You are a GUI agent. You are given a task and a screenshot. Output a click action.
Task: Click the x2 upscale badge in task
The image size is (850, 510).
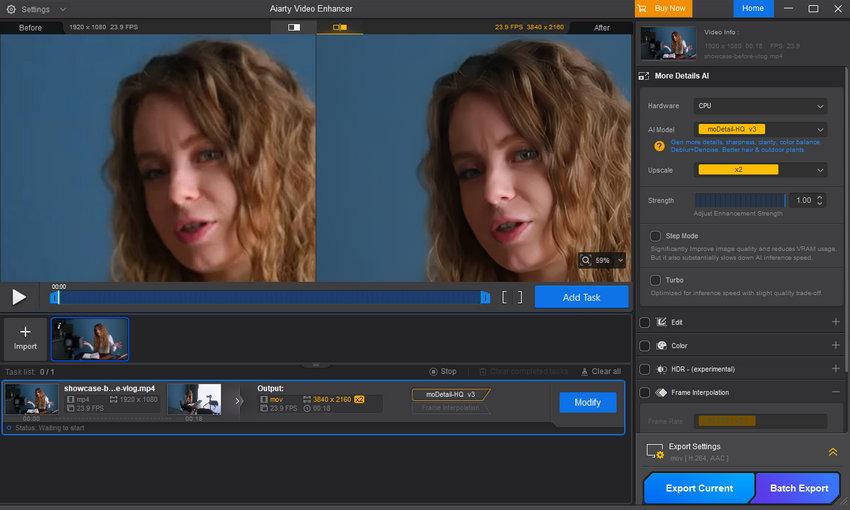pyautogui.click(x=359, y=399)
